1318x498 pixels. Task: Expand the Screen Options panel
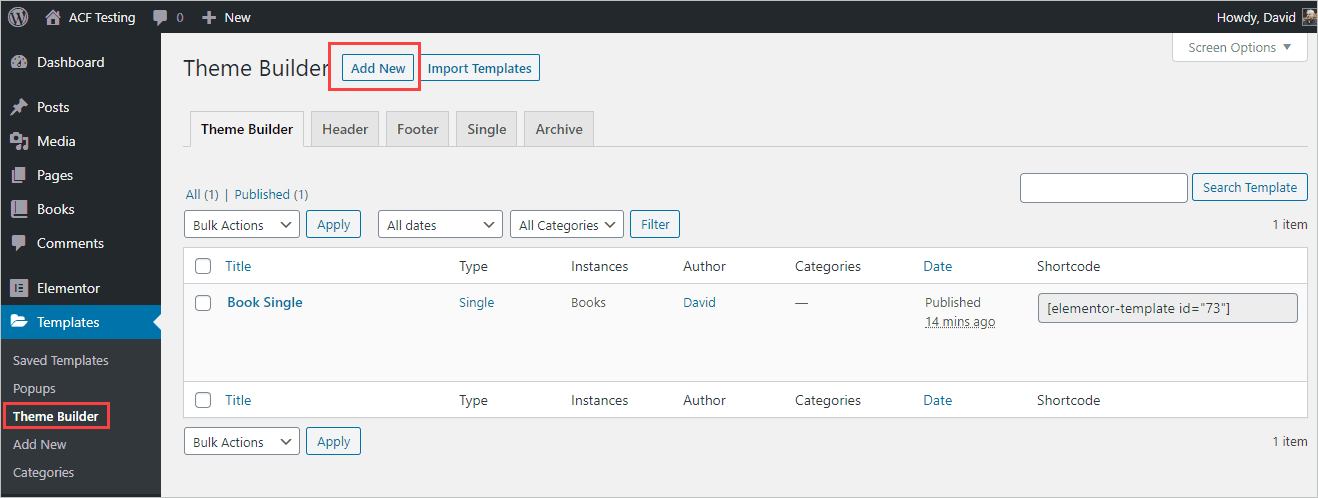click(x=1240, y=47)
